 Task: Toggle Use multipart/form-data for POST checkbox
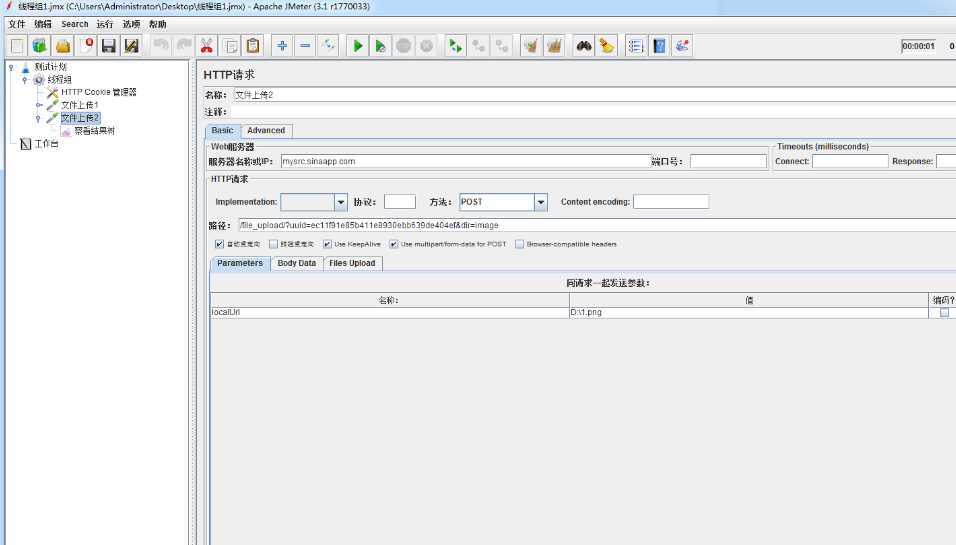[394, 244]
